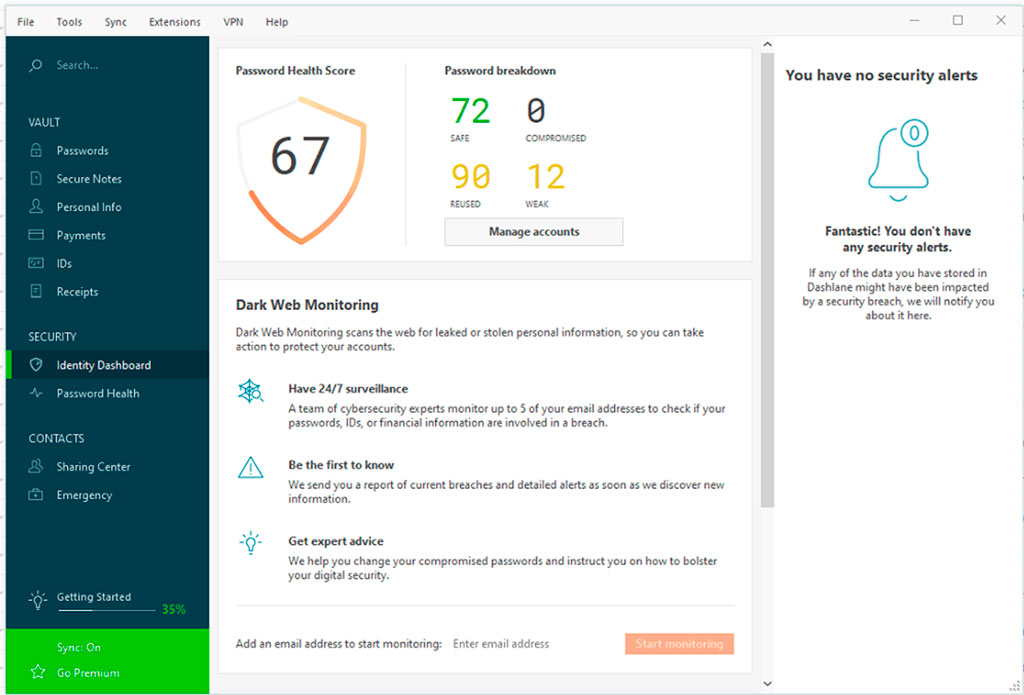Click the Emergency kit icon
This screenshot has width=1024, height=695.
coord(36,494)
